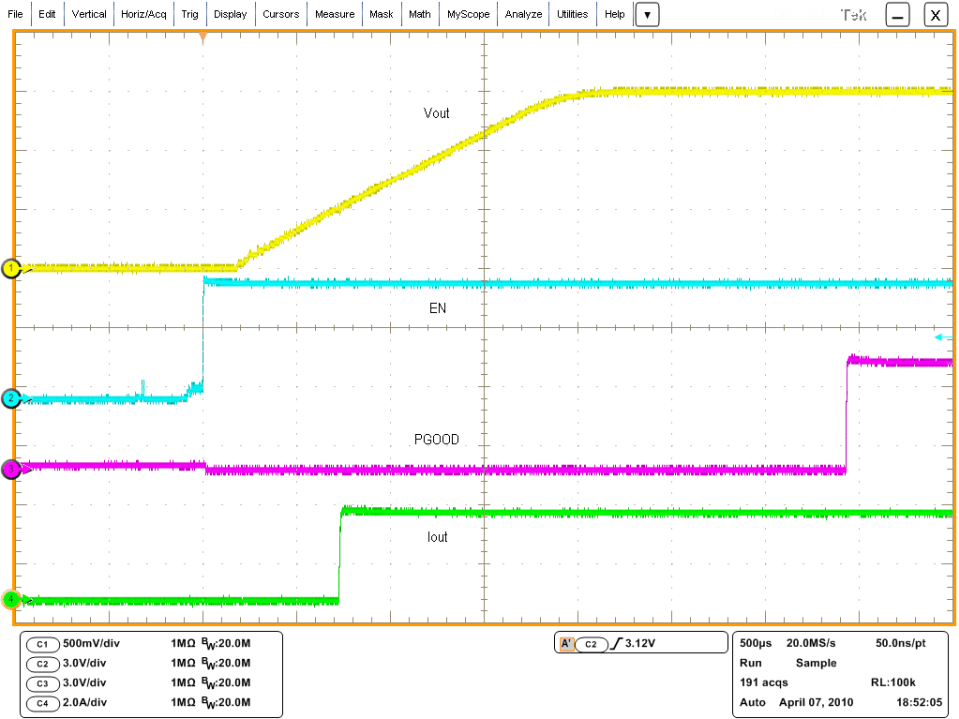Open the Horiz/Acq menu

143,14
